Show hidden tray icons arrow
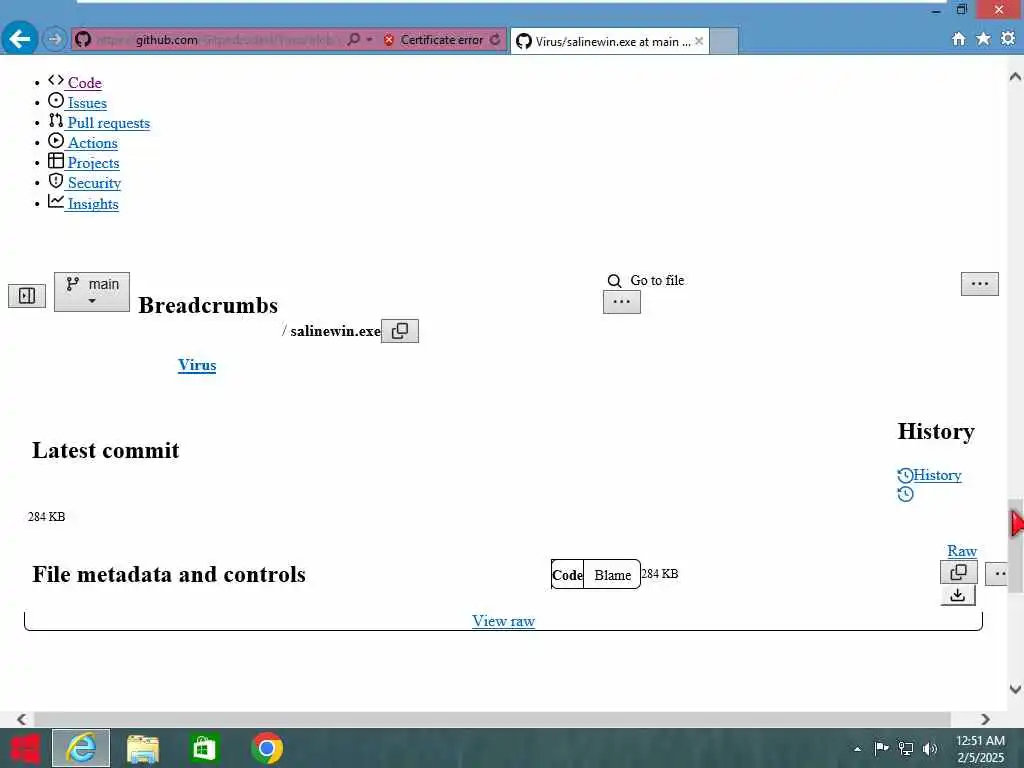The height and width of the screenshot is (768, 1024). click(857, 749)
